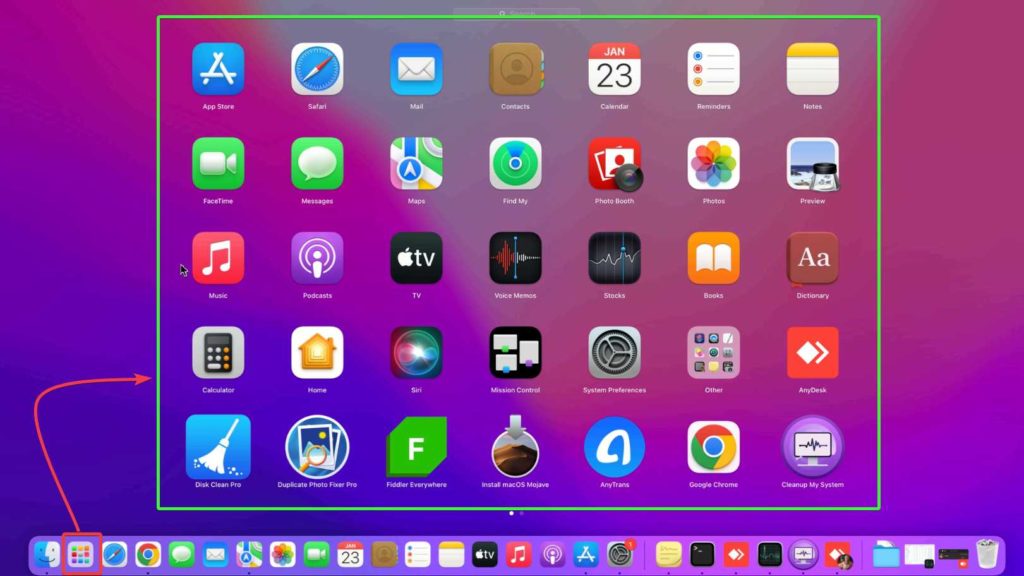Expand the Other apps folder

pos(713,353)
